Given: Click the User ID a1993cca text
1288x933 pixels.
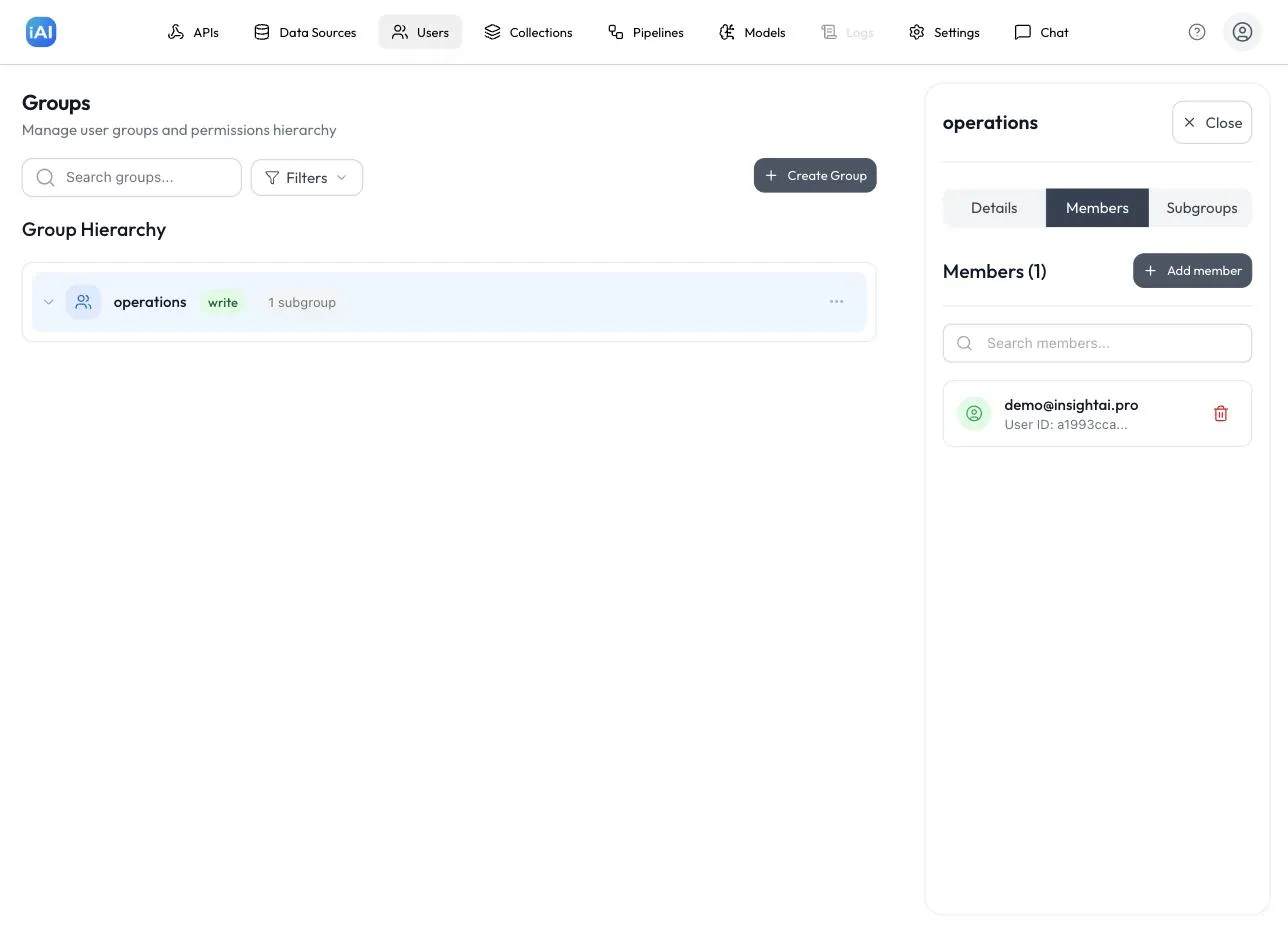Looking at the screenshot, I should (1066, 424).
